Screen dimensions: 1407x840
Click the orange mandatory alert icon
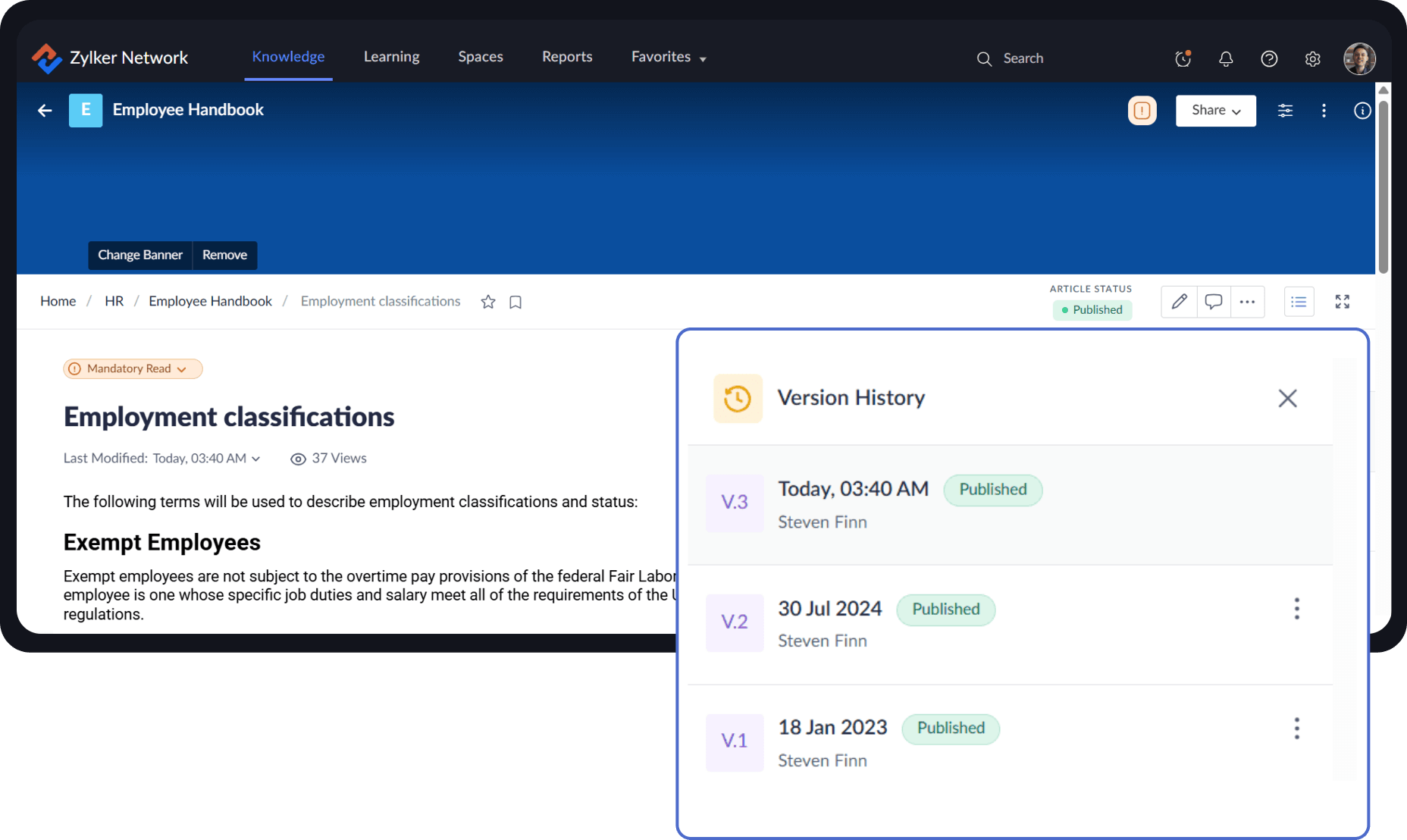click(x=1142, y=111)
